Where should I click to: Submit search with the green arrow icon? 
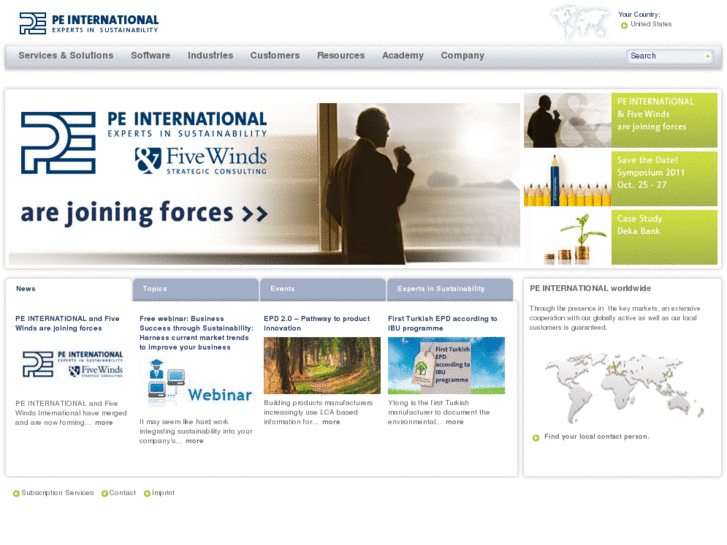pyautogui.click(x=708, y=56)
